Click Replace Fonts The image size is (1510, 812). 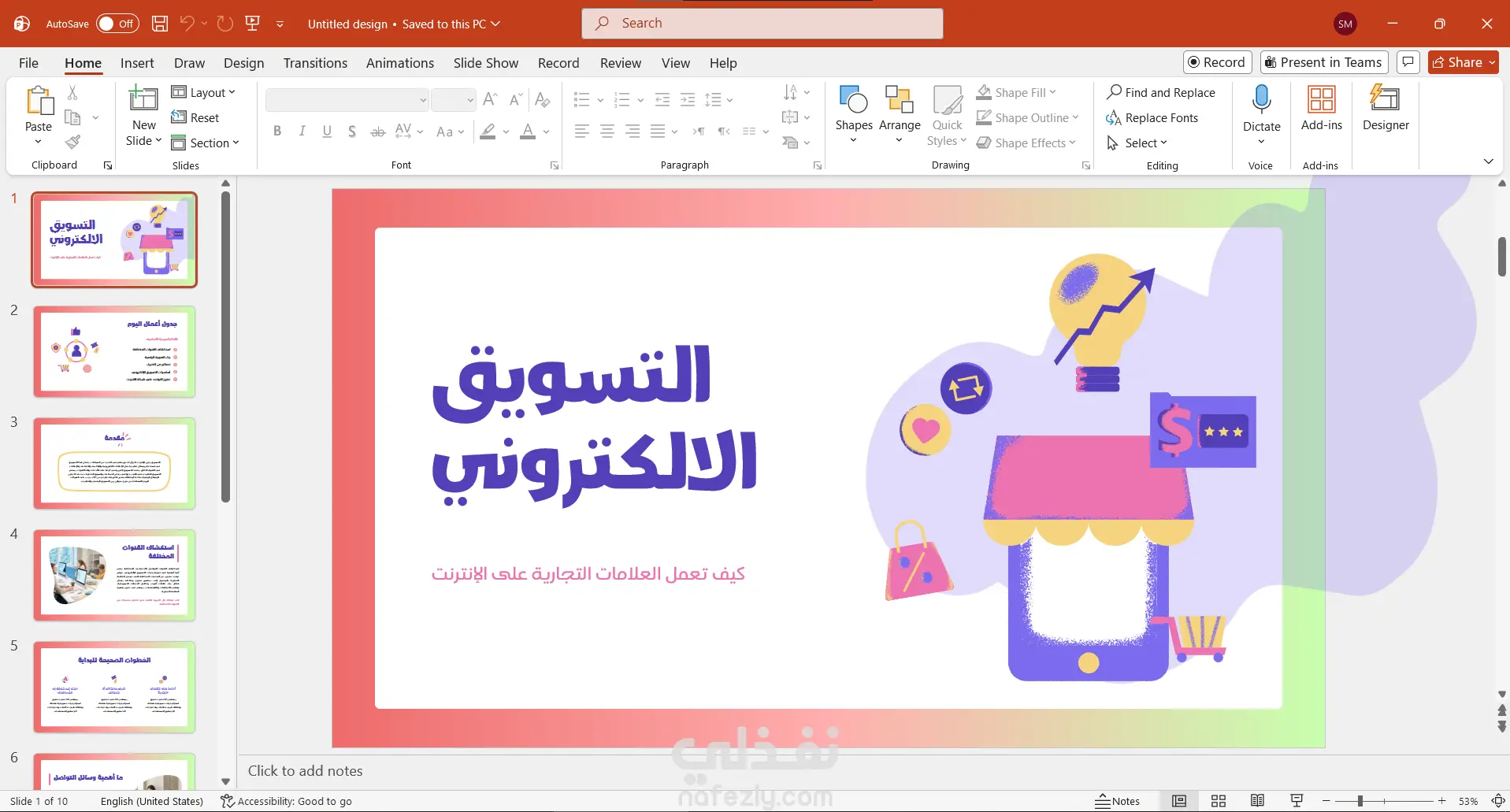click(1152, 117)
